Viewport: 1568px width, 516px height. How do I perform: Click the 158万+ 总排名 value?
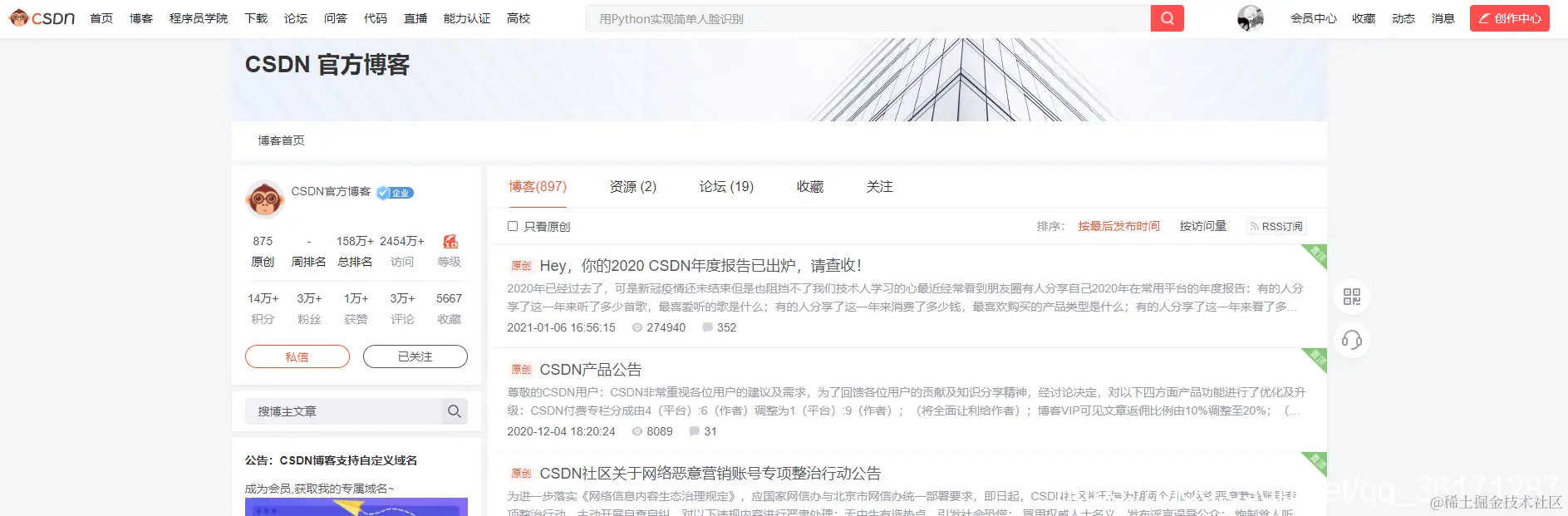(355, 241)
